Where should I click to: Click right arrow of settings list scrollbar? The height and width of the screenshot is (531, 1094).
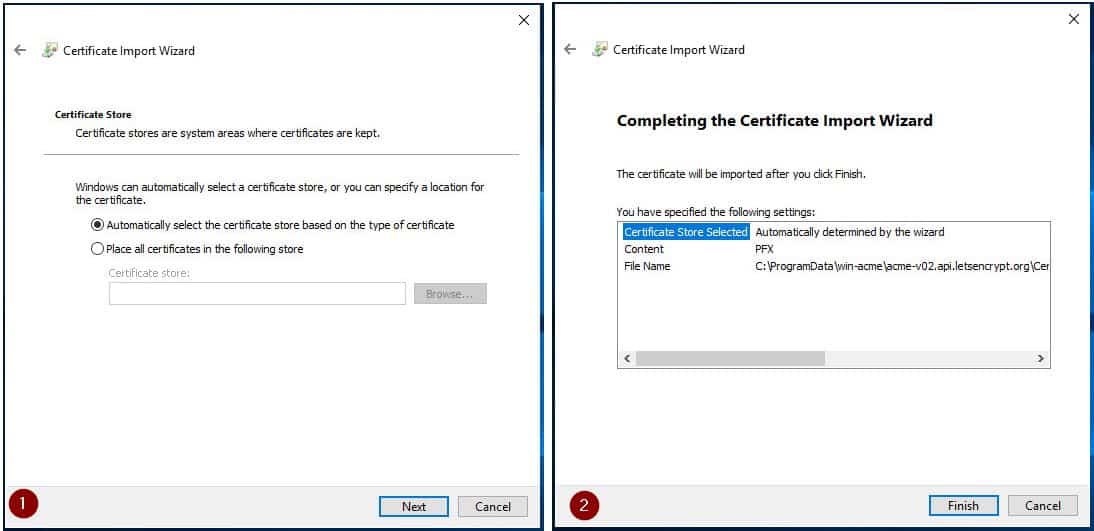click(1040, 359)
